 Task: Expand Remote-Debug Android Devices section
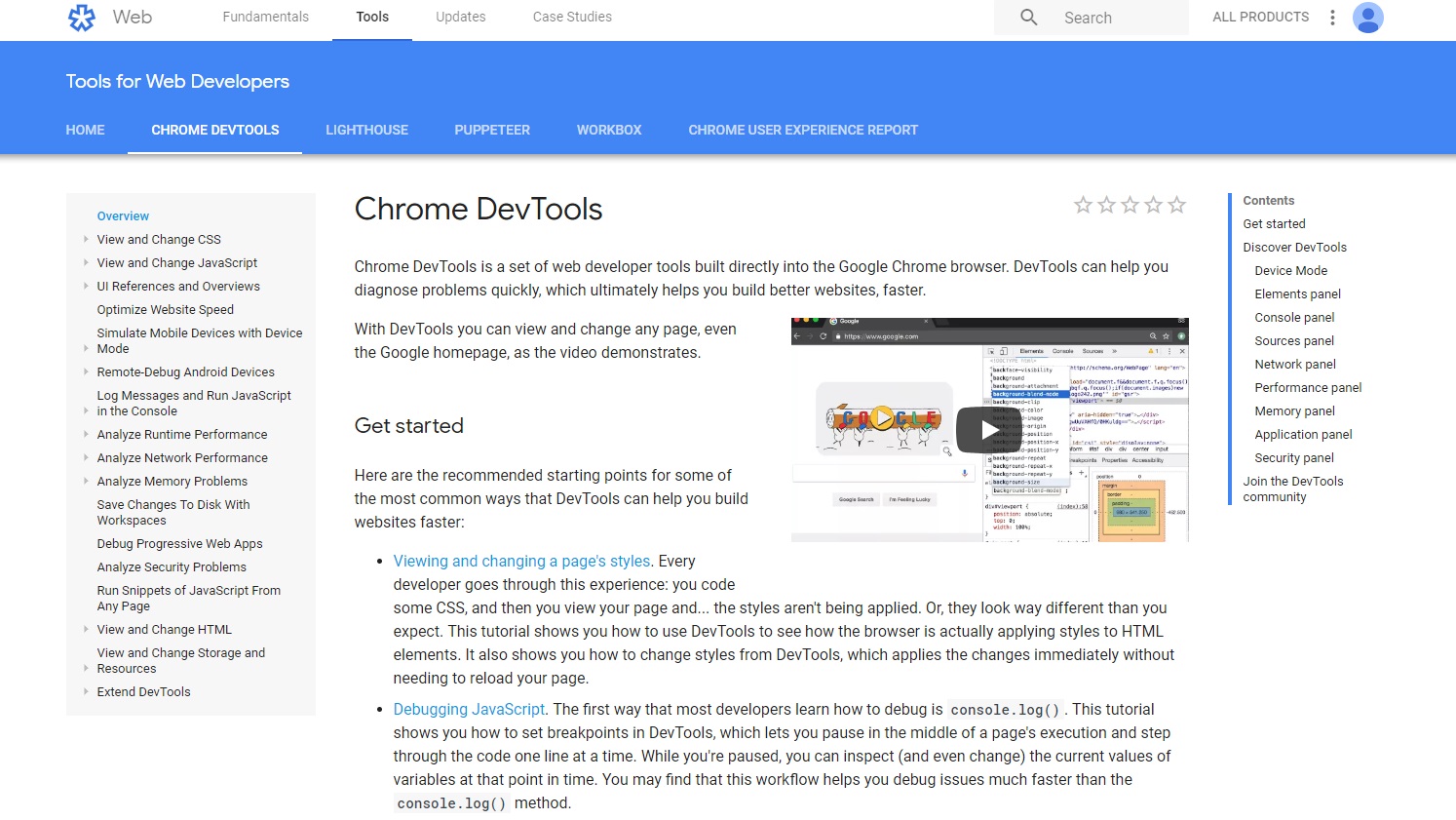coord(86,371)
